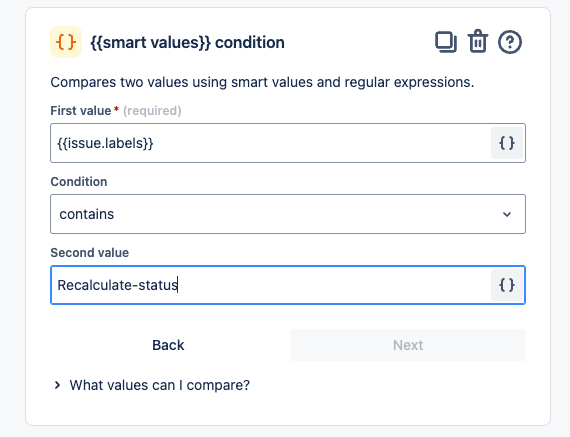Viewport: 570px width, 437px height.
Task: Open smart value picker in First value field
Action: tap(507, 143)
